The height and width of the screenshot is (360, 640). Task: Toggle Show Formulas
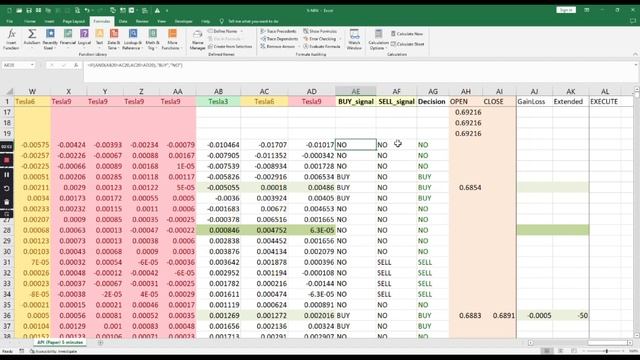tap(320, 31)
